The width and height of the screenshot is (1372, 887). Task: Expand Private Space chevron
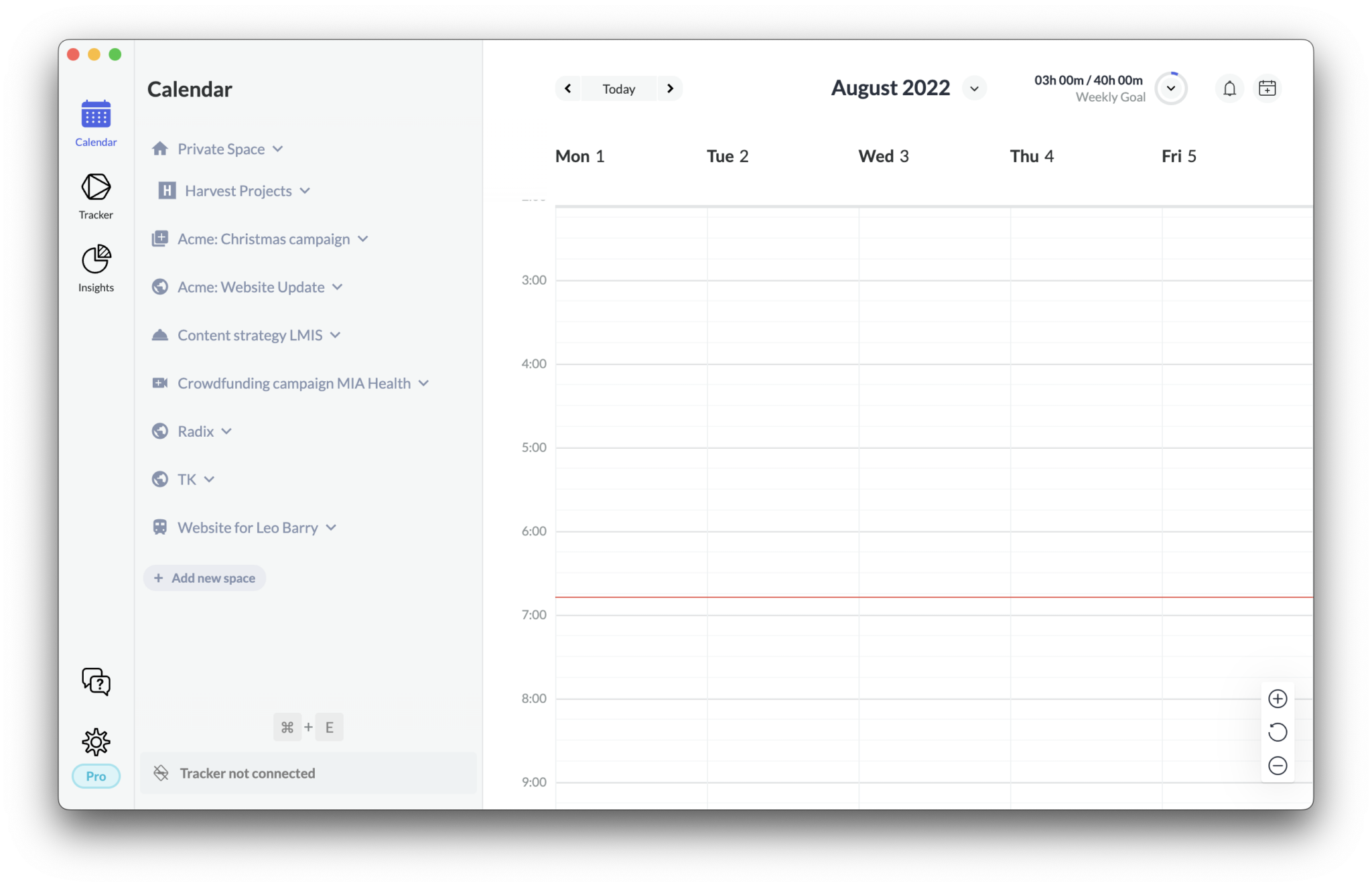click(x=278, y=149)
